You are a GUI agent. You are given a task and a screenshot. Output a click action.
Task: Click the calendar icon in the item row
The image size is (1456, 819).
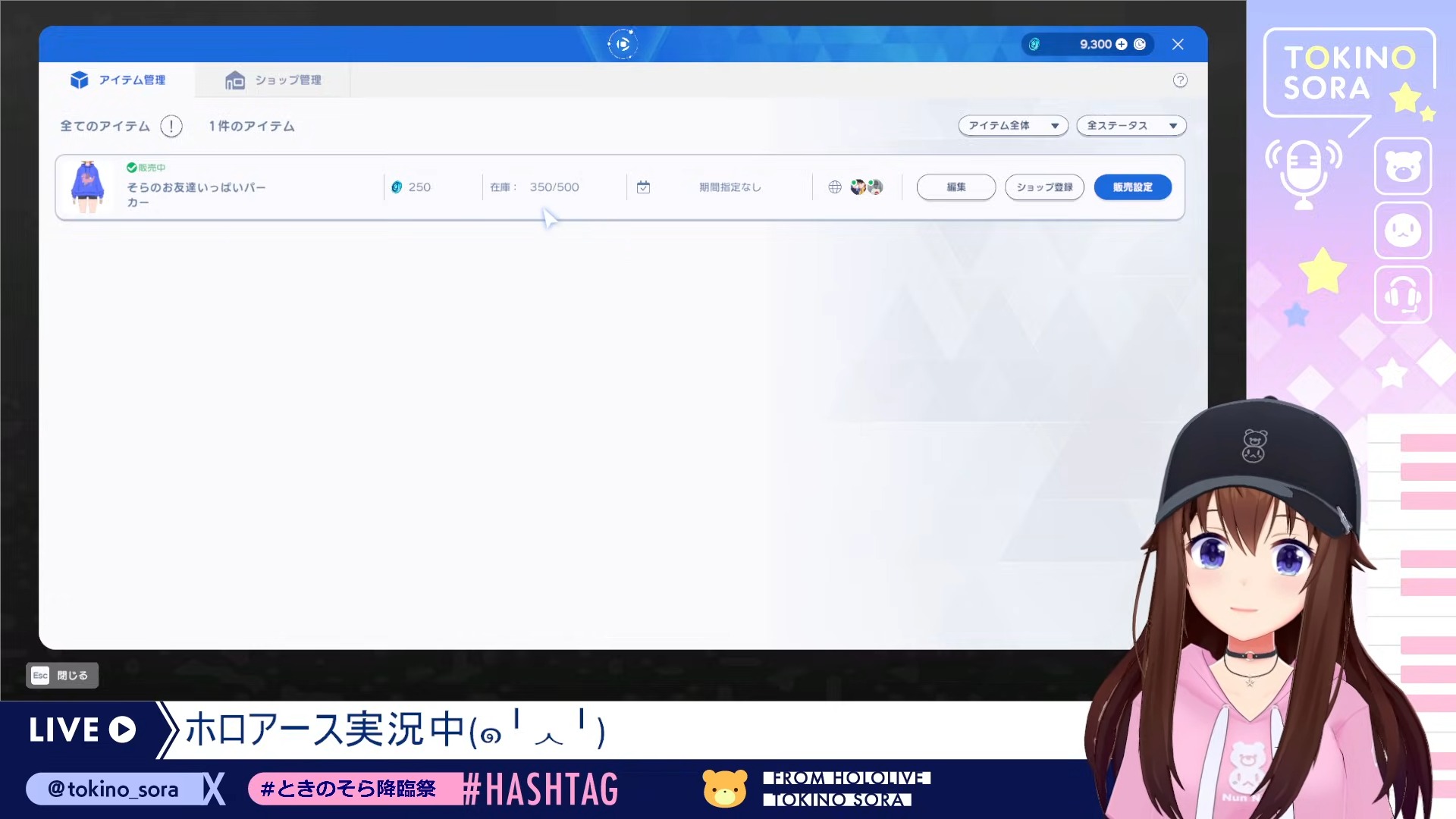(x=643, y=187)
